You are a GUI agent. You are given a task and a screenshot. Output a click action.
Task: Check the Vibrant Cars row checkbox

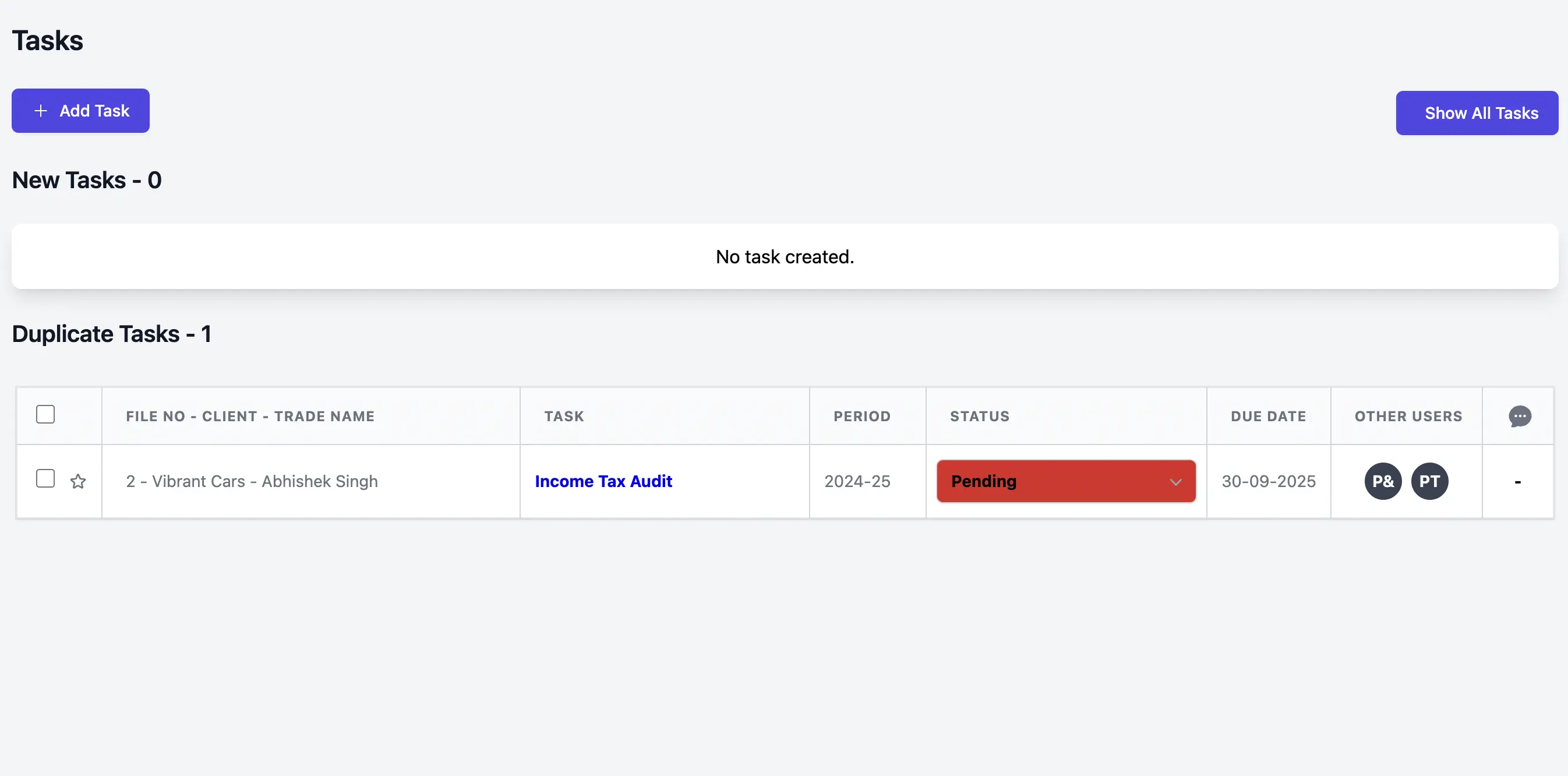[x=45, y=478]
